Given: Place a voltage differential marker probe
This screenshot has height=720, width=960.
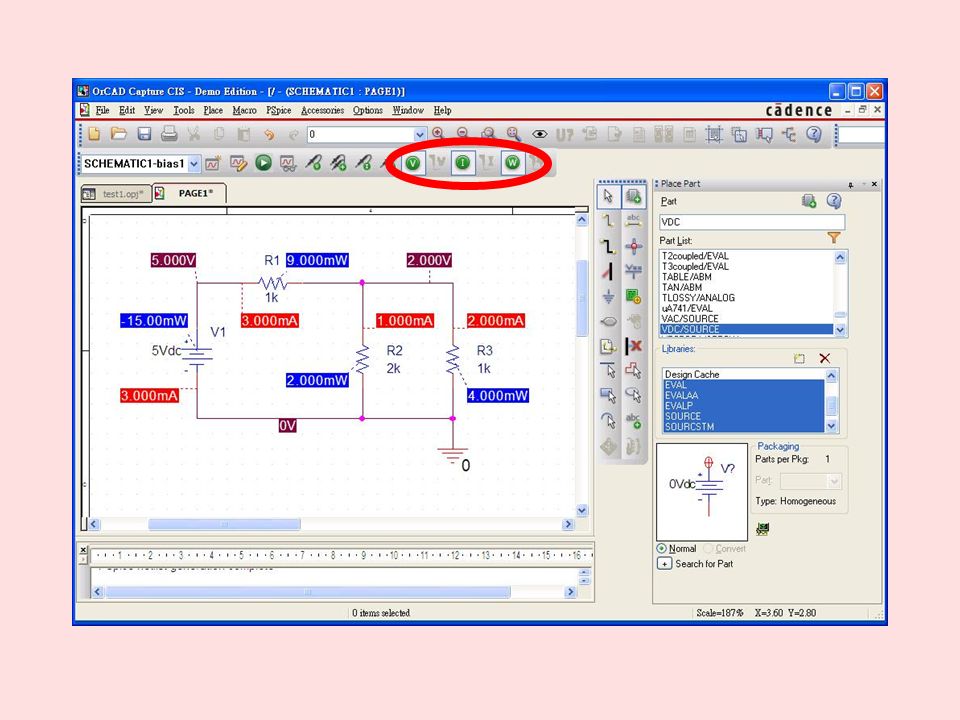Looking at the screenshot, I should [x=339, y=163].
